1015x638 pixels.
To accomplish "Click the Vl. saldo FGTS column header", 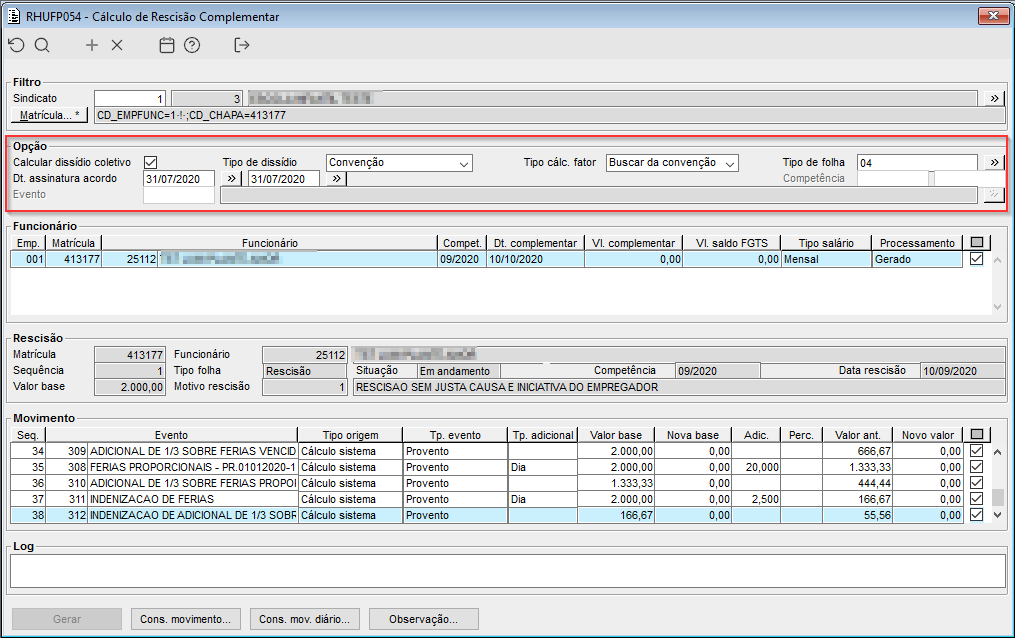I will tap(731, 243).
